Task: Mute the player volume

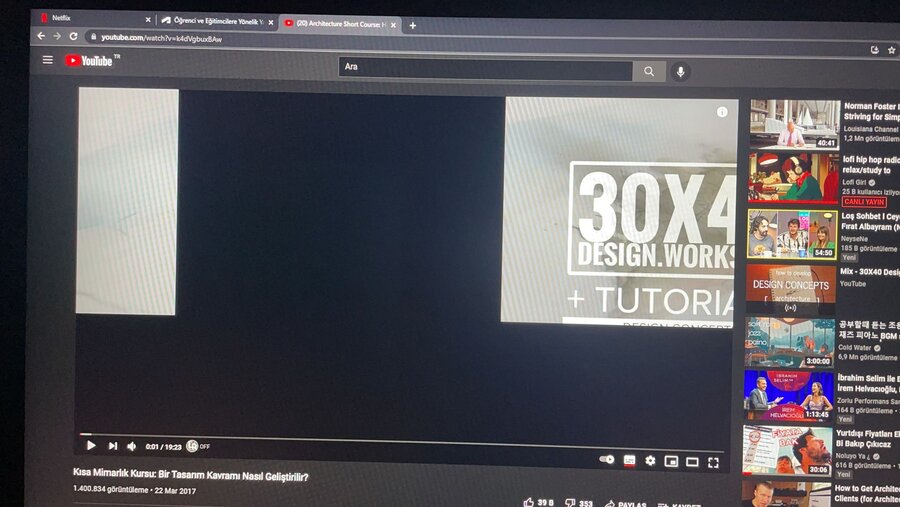Action: 131,446
